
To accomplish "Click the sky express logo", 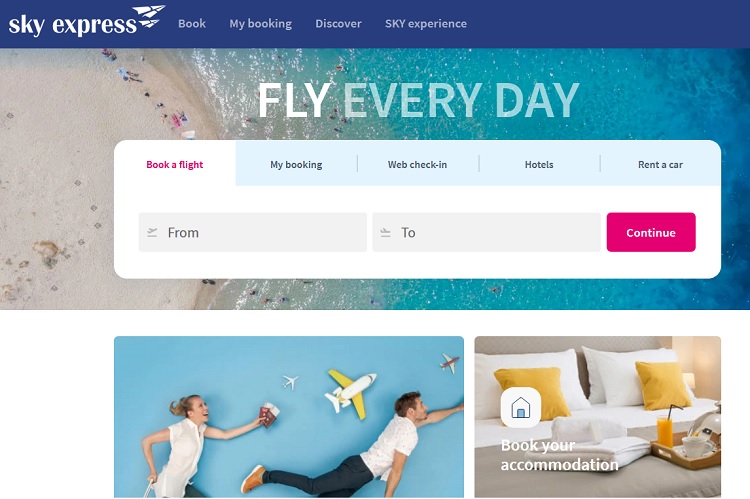I will coord(87,22).
